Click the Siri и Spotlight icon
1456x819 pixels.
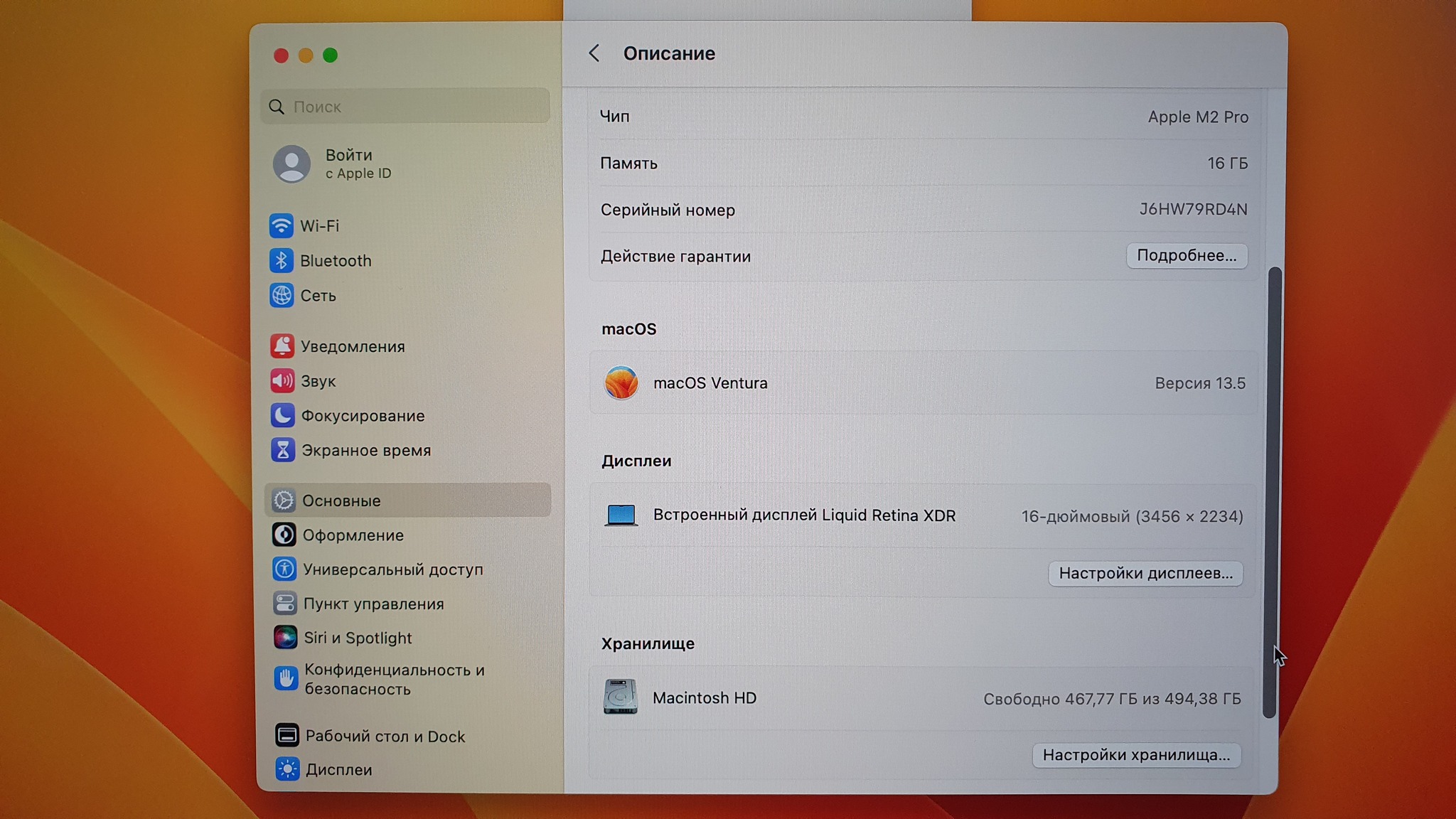[285, 638]
